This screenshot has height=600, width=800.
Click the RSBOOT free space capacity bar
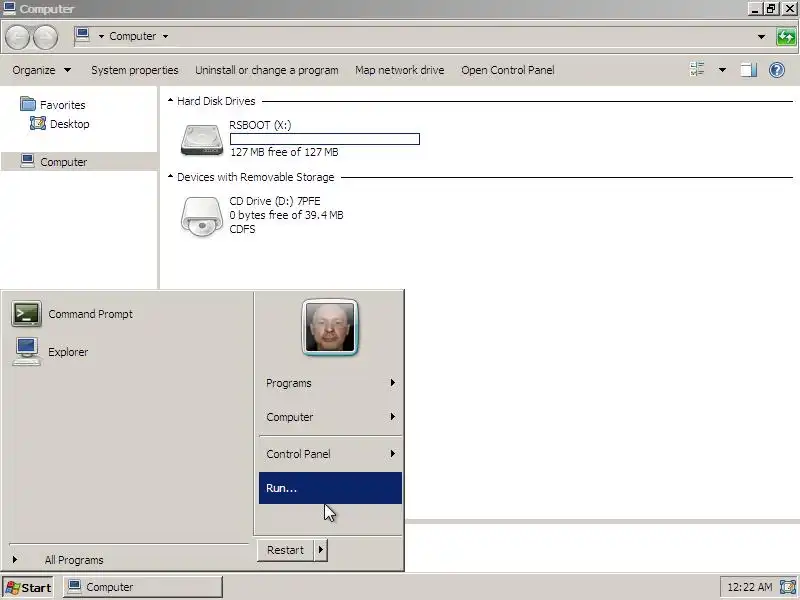point(324,139)
